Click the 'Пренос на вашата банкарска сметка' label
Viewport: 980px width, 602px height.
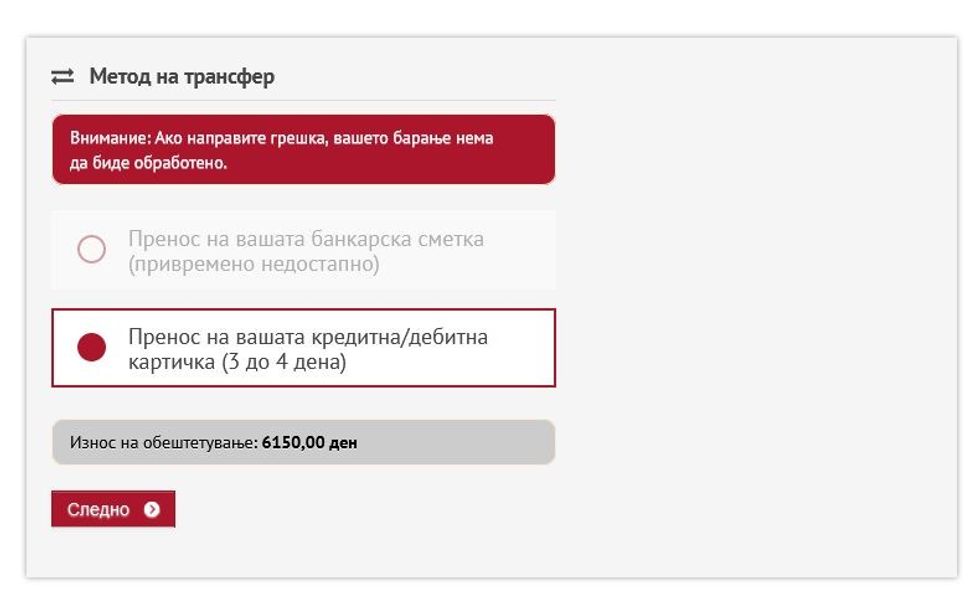(305, 240)
